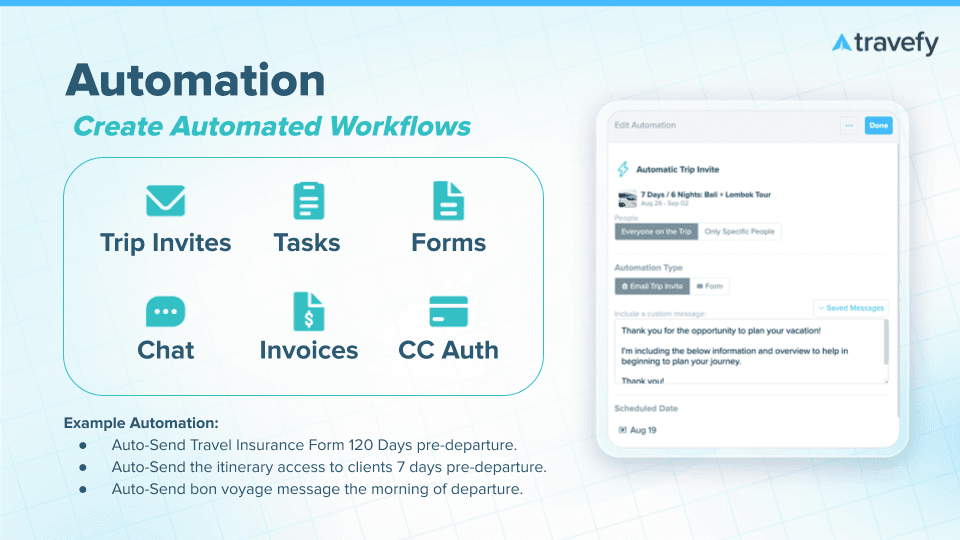The width and height of the screenshot is (960, 540).
Task: Select Everyone on the Trip option
Action: pyautogui.click(x=656, y=231)
